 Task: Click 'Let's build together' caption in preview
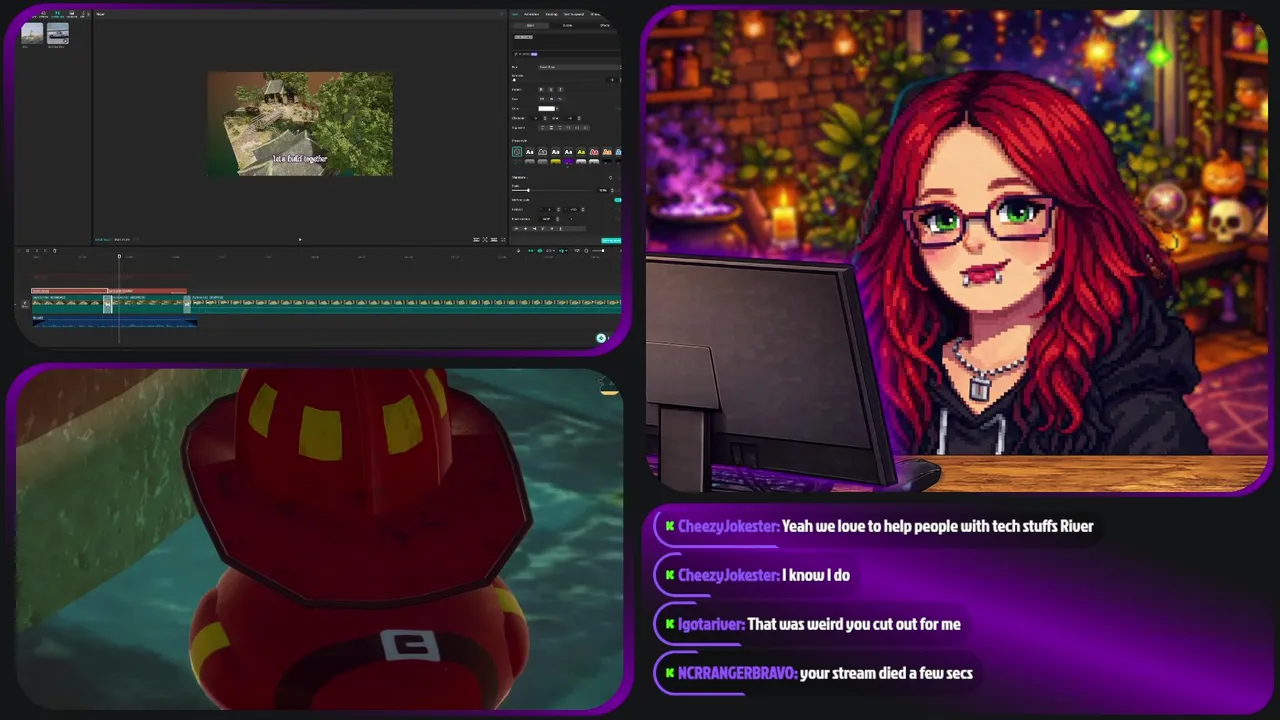[300, 158]
